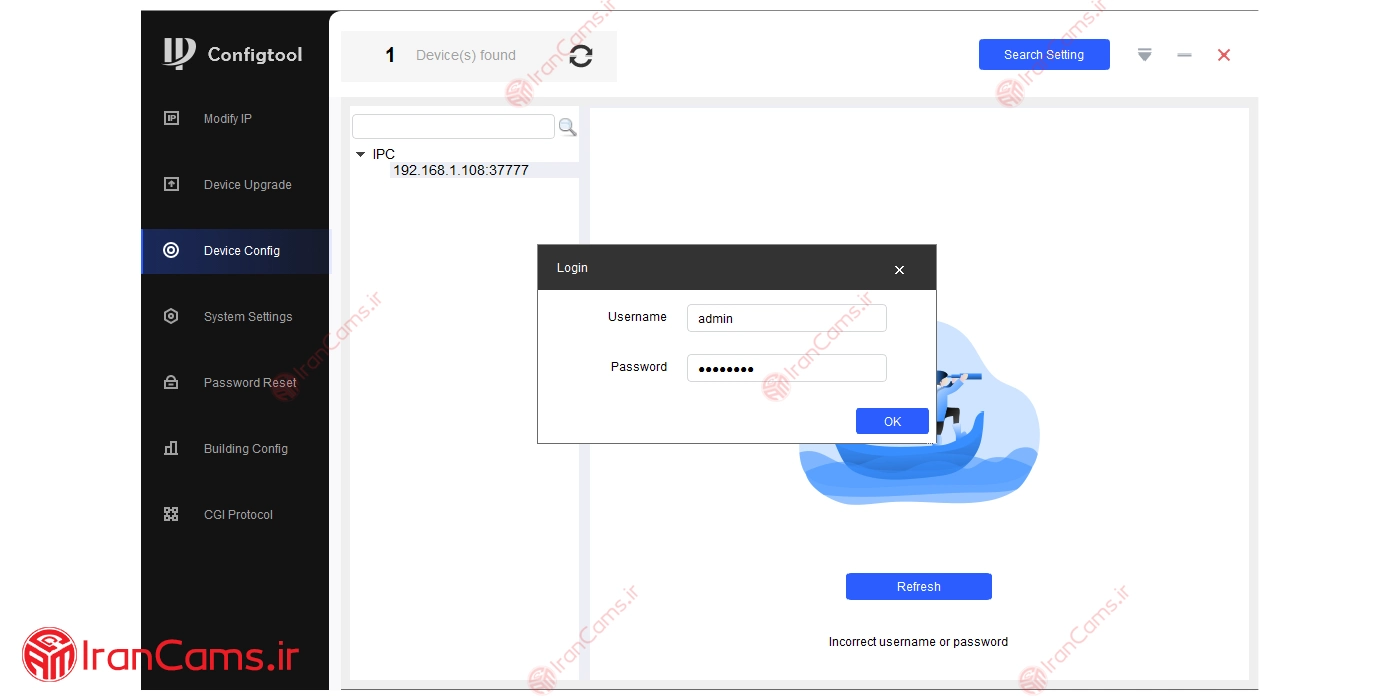Close the Login dialog
1400x700 pixels.
click(x=899, y=270)
